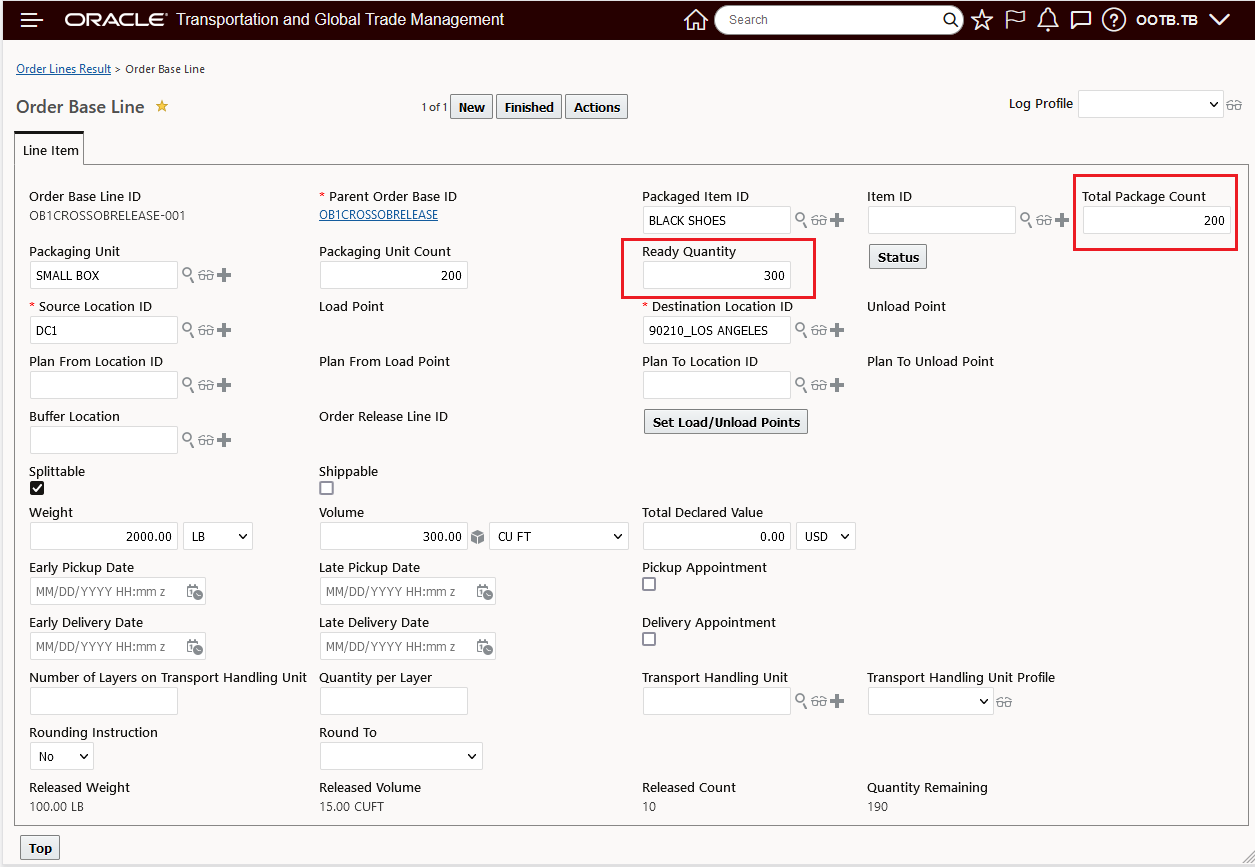Add a new Packaged Item ID

point(837,220)
